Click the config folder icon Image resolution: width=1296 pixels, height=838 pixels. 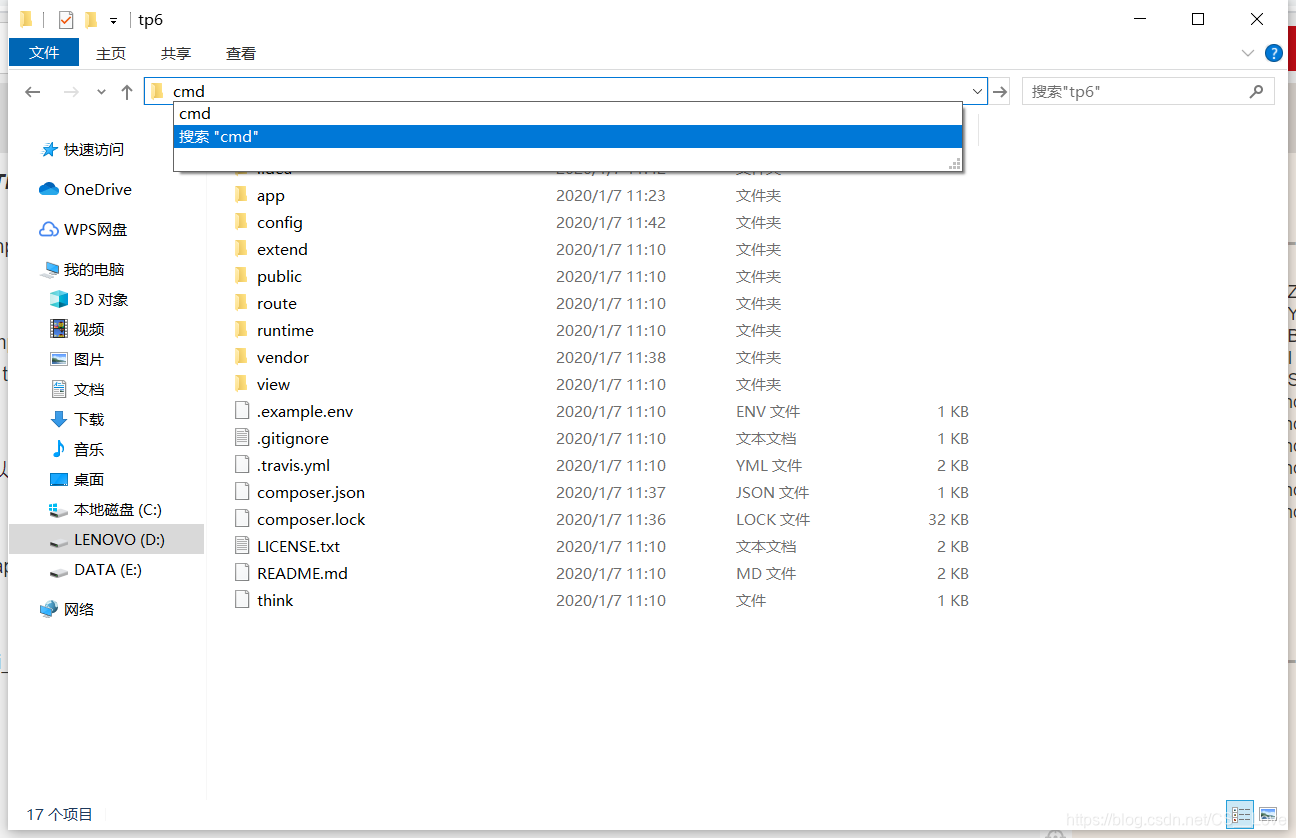[x=240, y=222]
